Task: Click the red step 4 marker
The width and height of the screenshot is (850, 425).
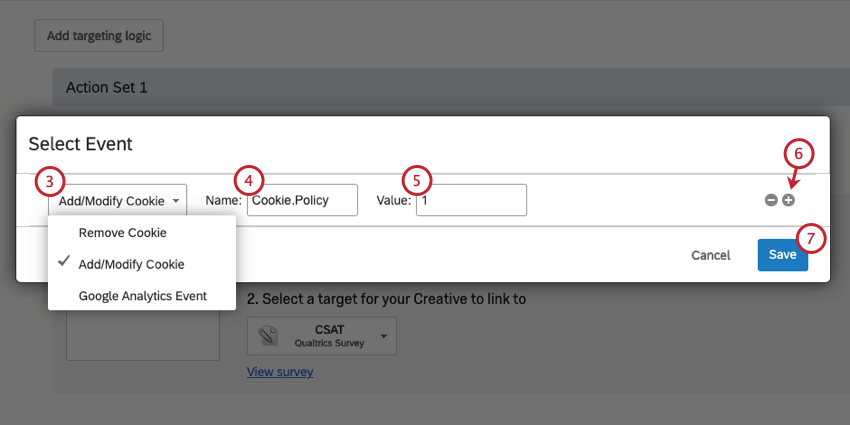Action: [x=249, y=180]
